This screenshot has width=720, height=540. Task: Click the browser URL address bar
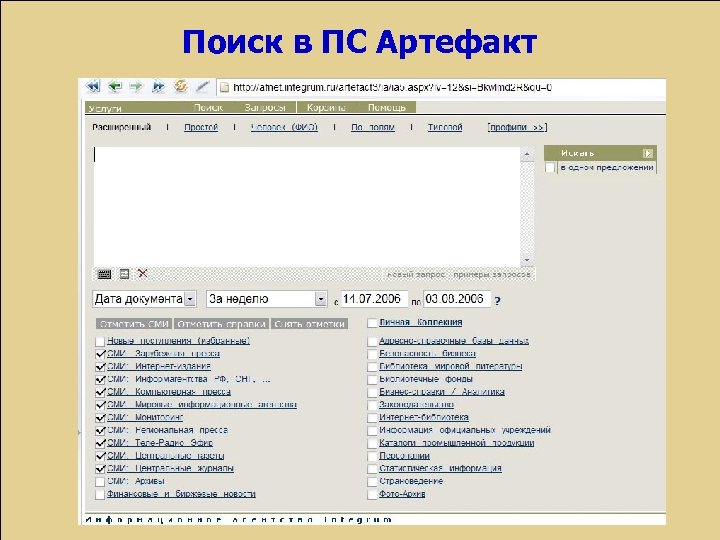coord(441,87)
